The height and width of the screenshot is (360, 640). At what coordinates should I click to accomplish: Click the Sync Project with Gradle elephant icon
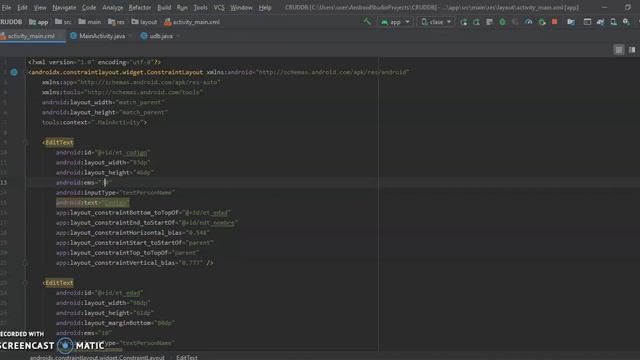coord(600,22)
